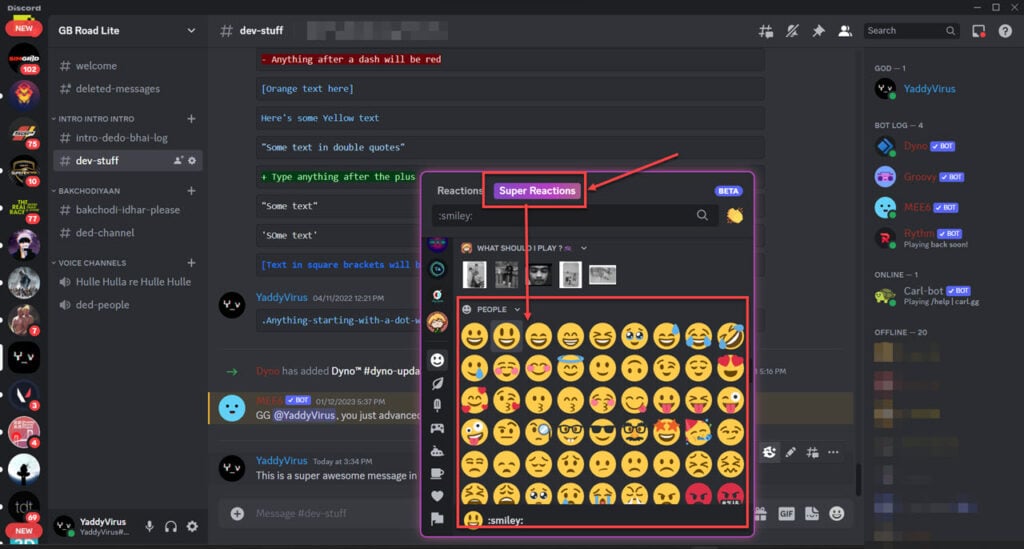Open the Threads icon in the channel header
Screen dimensions: 1024x549
click(765, 31)
